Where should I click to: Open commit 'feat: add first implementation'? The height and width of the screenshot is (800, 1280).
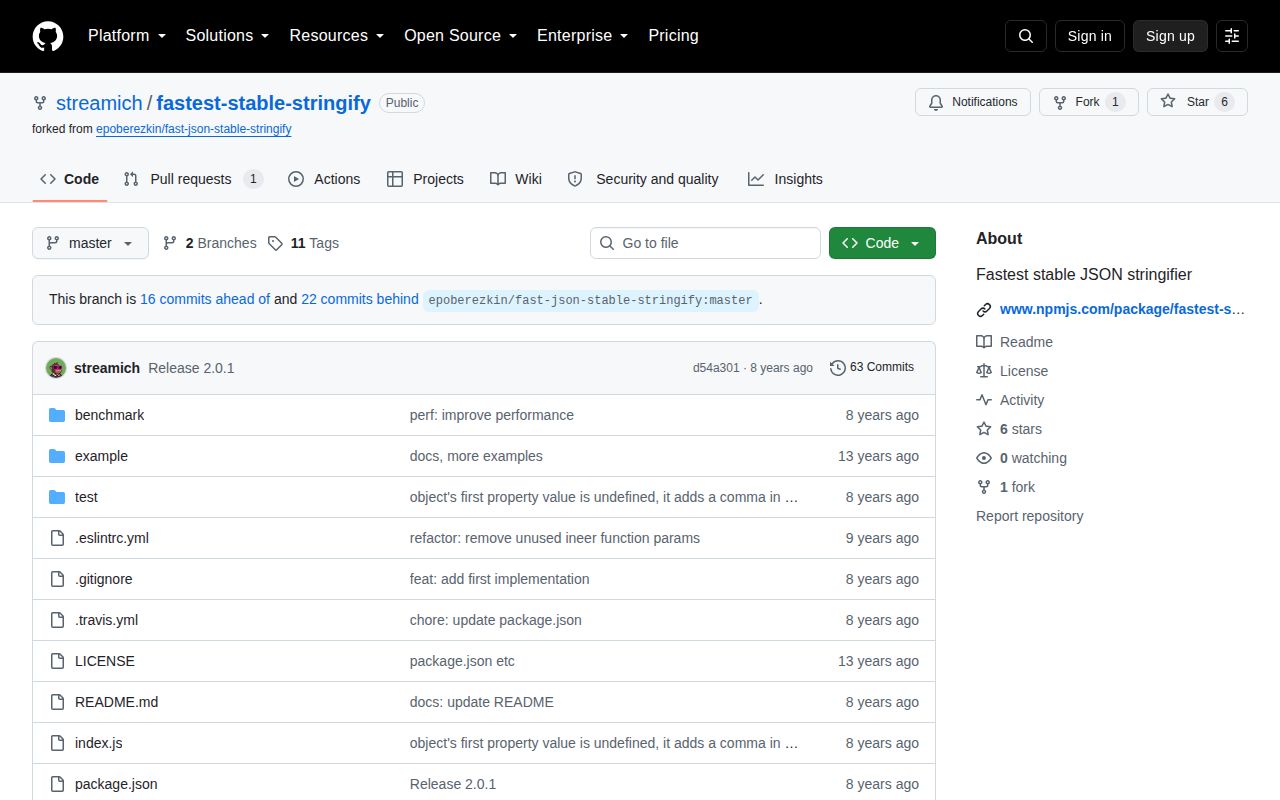click(500, 579)
